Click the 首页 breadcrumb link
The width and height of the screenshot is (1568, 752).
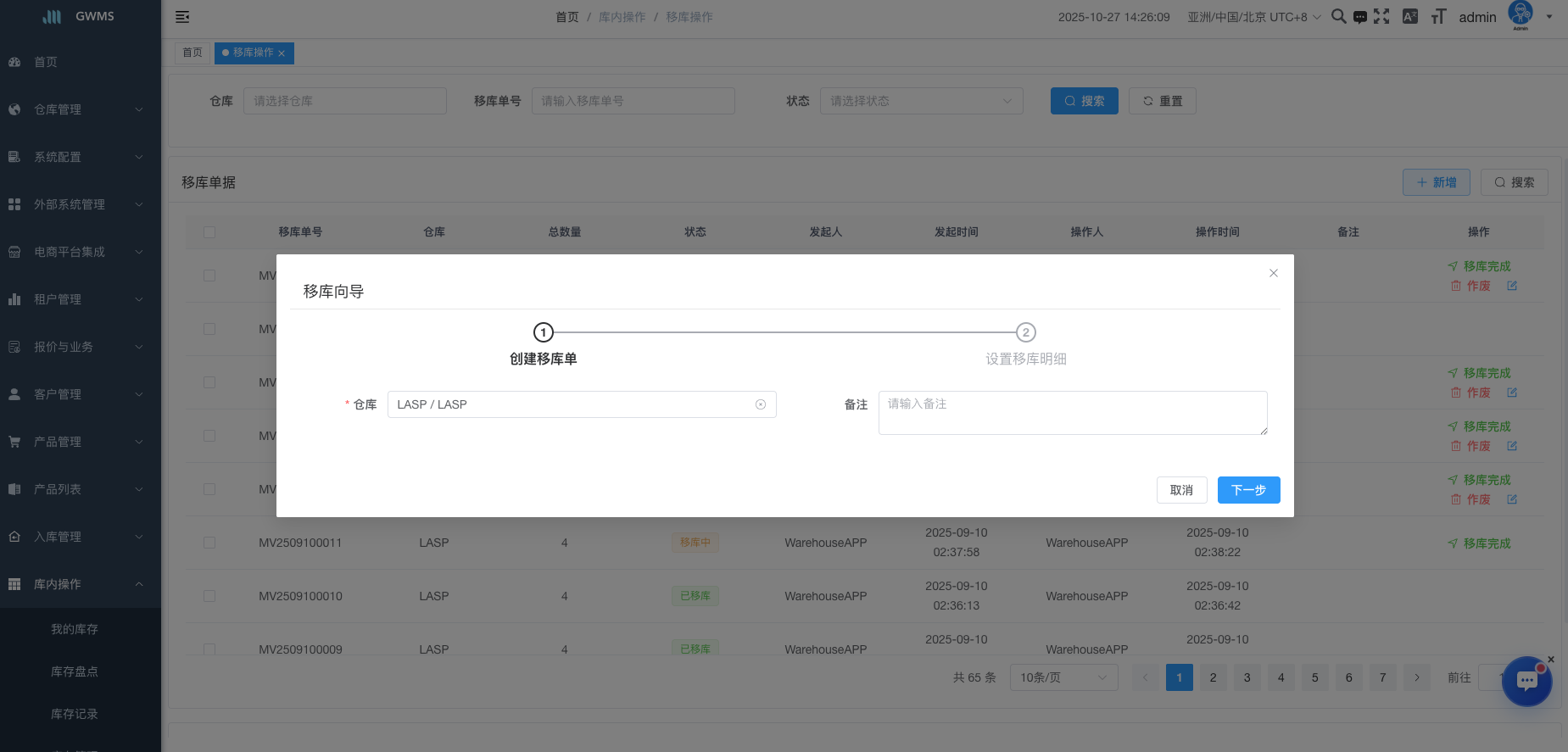[566, 17]
